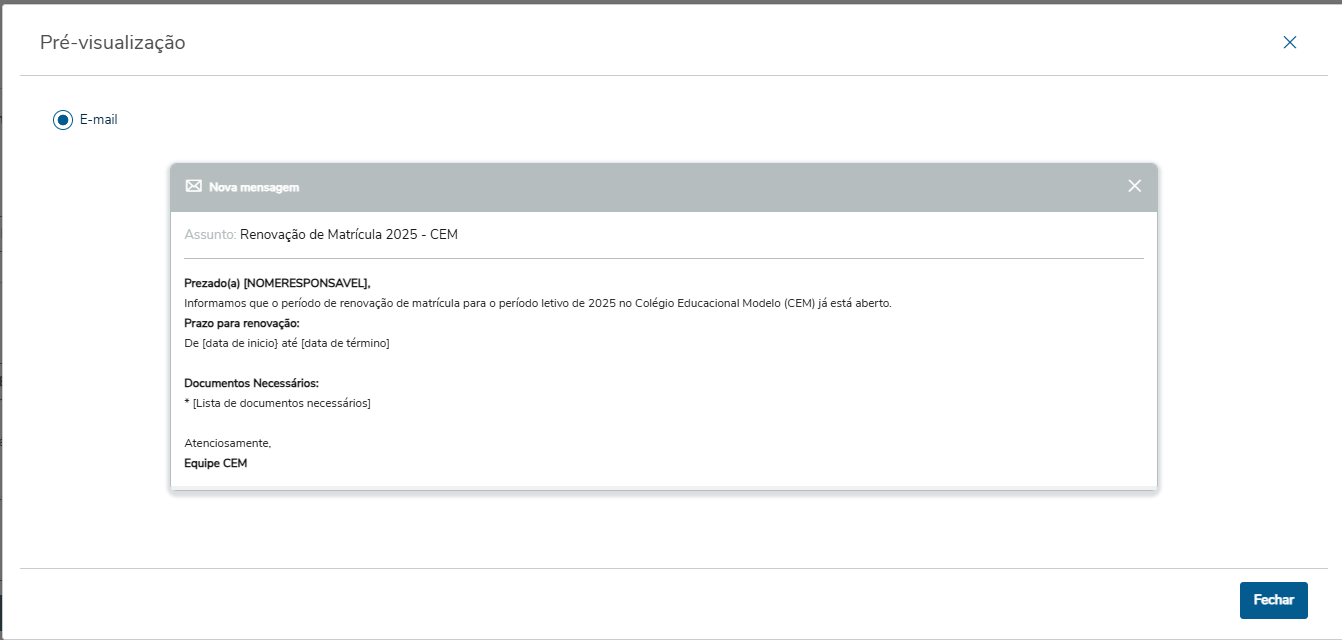Click the 'Equipe CEM' signature
This screenshot has height=640, width=1342.
[215, 463]
